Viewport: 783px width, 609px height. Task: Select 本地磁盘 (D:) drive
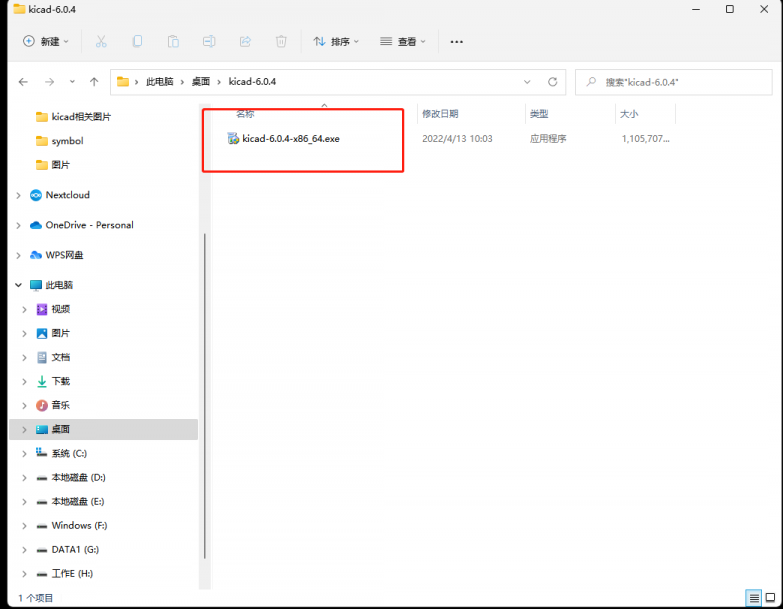(x=70, y=477)
